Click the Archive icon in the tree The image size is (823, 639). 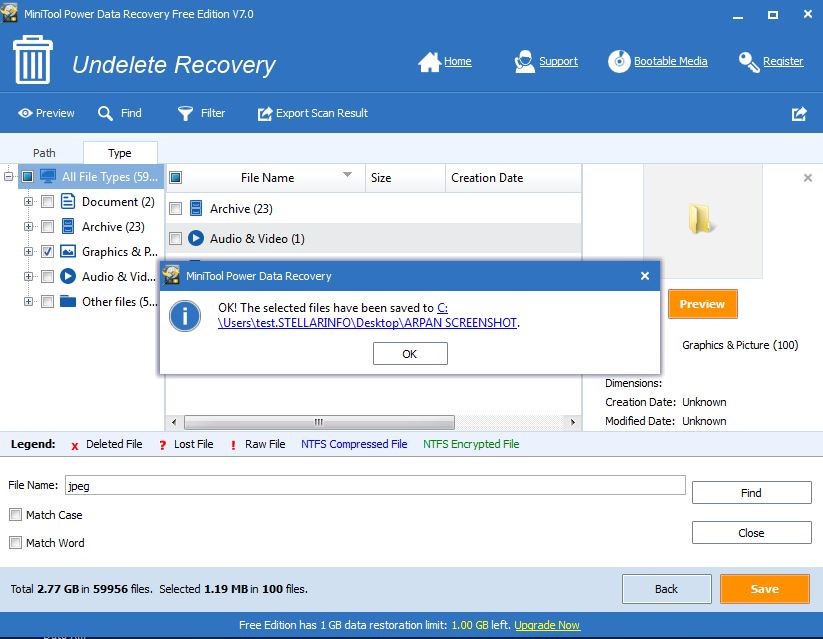[68, 226]
